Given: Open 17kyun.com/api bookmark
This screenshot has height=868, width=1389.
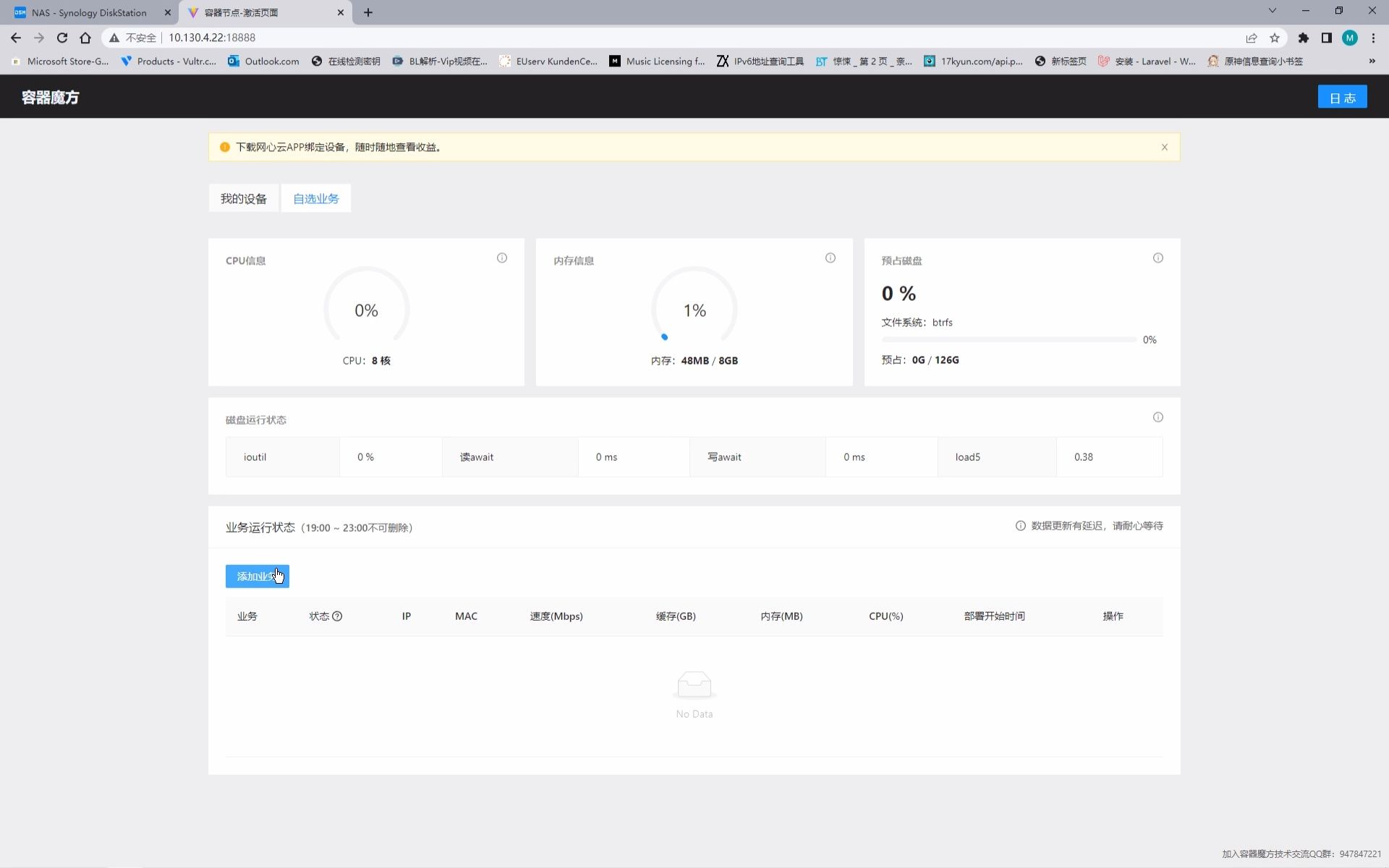Looking at the screenshot, I should 974,61.
